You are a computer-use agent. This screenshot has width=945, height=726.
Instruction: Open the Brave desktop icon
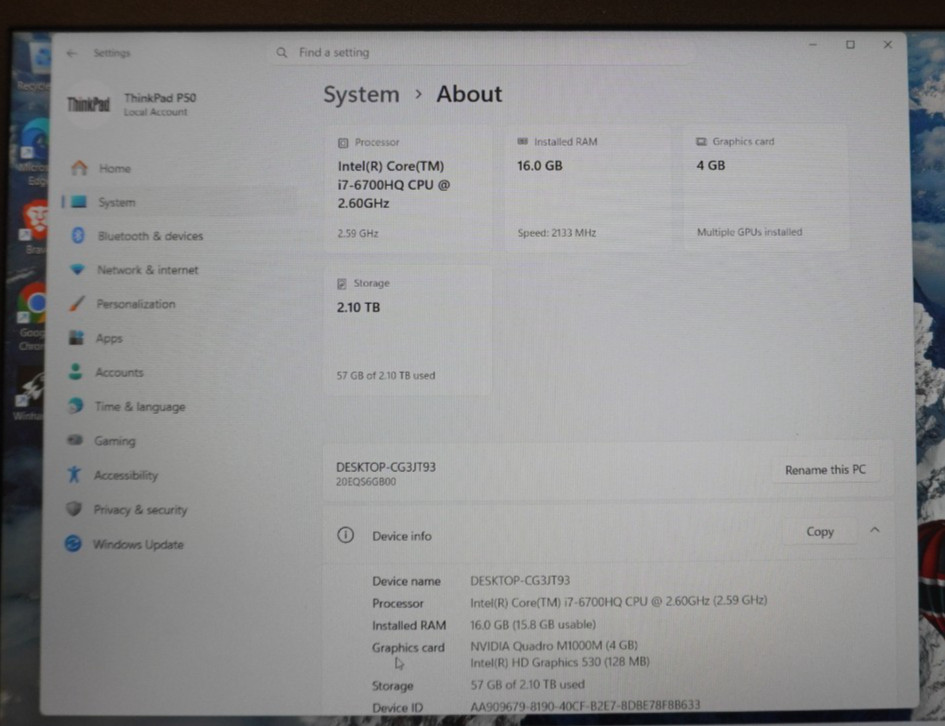pyautogui.click(x=34, y=227)
